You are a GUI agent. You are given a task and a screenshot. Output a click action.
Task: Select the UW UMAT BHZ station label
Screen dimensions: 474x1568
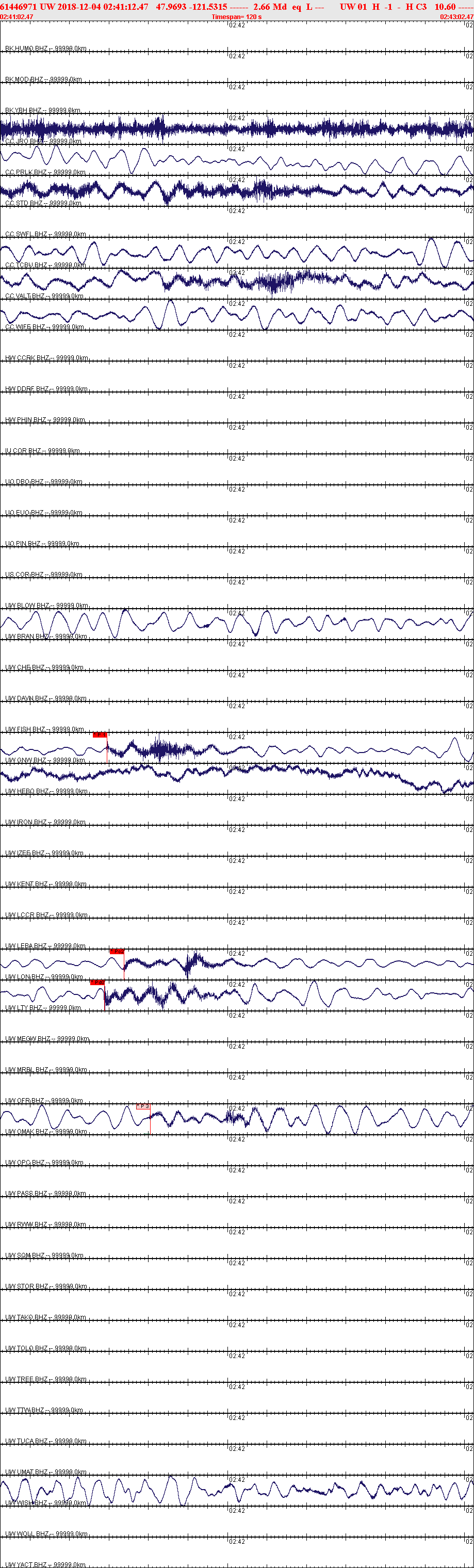click(x=46, y=1472)
